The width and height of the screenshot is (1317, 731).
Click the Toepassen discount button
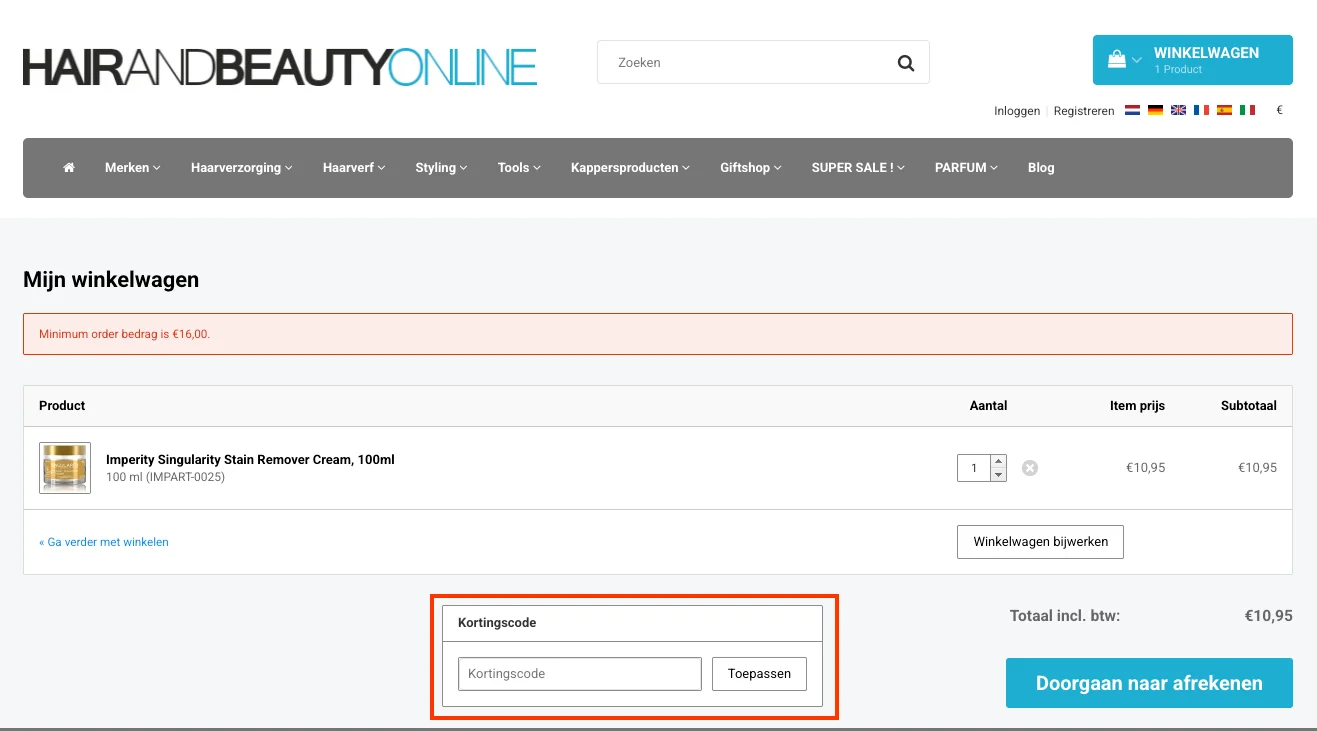coord(759,674)
